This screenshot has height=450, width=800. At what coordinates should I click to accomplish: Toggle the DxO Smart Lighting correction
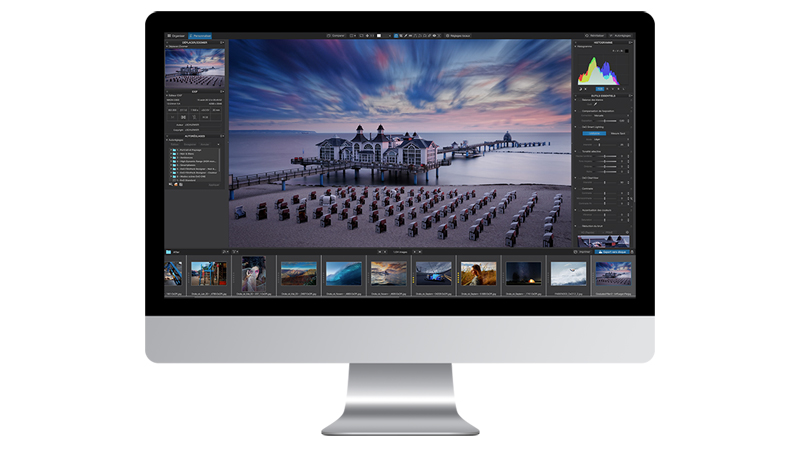click(578, 127)
